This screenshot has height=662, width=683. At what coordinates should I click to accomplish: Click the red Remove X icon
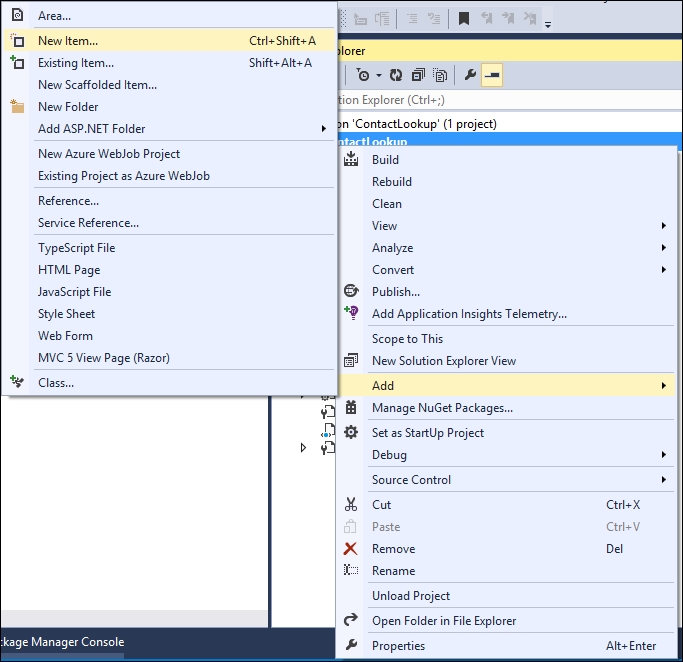point(351,549)
